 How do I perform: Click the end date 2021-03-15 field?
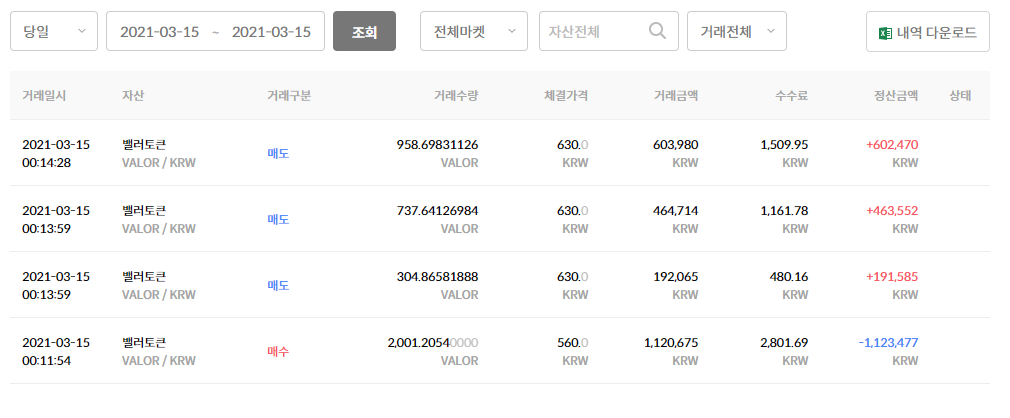point(271,32)
